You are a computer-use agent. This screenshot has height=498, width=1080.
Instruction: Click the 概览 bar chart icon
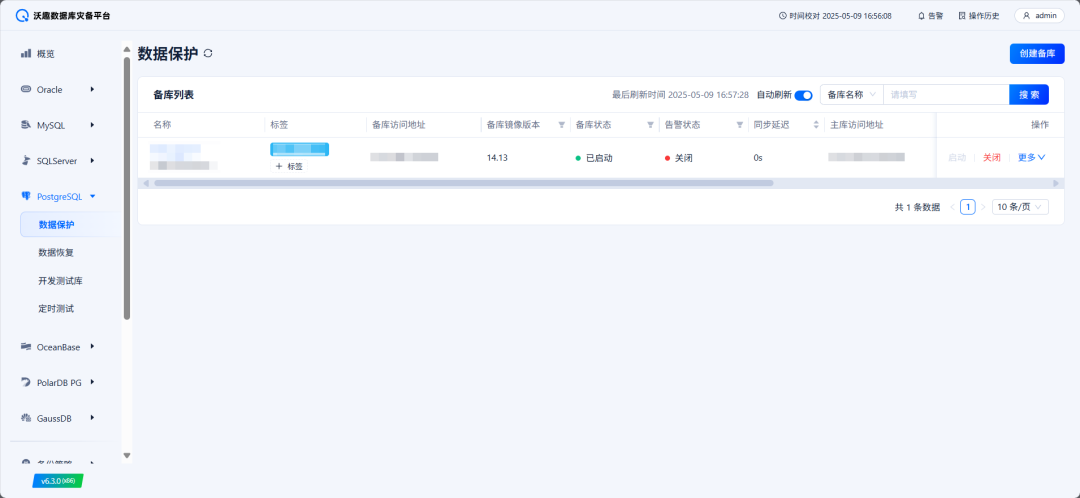pyautogui.click(x=26, y=53)
